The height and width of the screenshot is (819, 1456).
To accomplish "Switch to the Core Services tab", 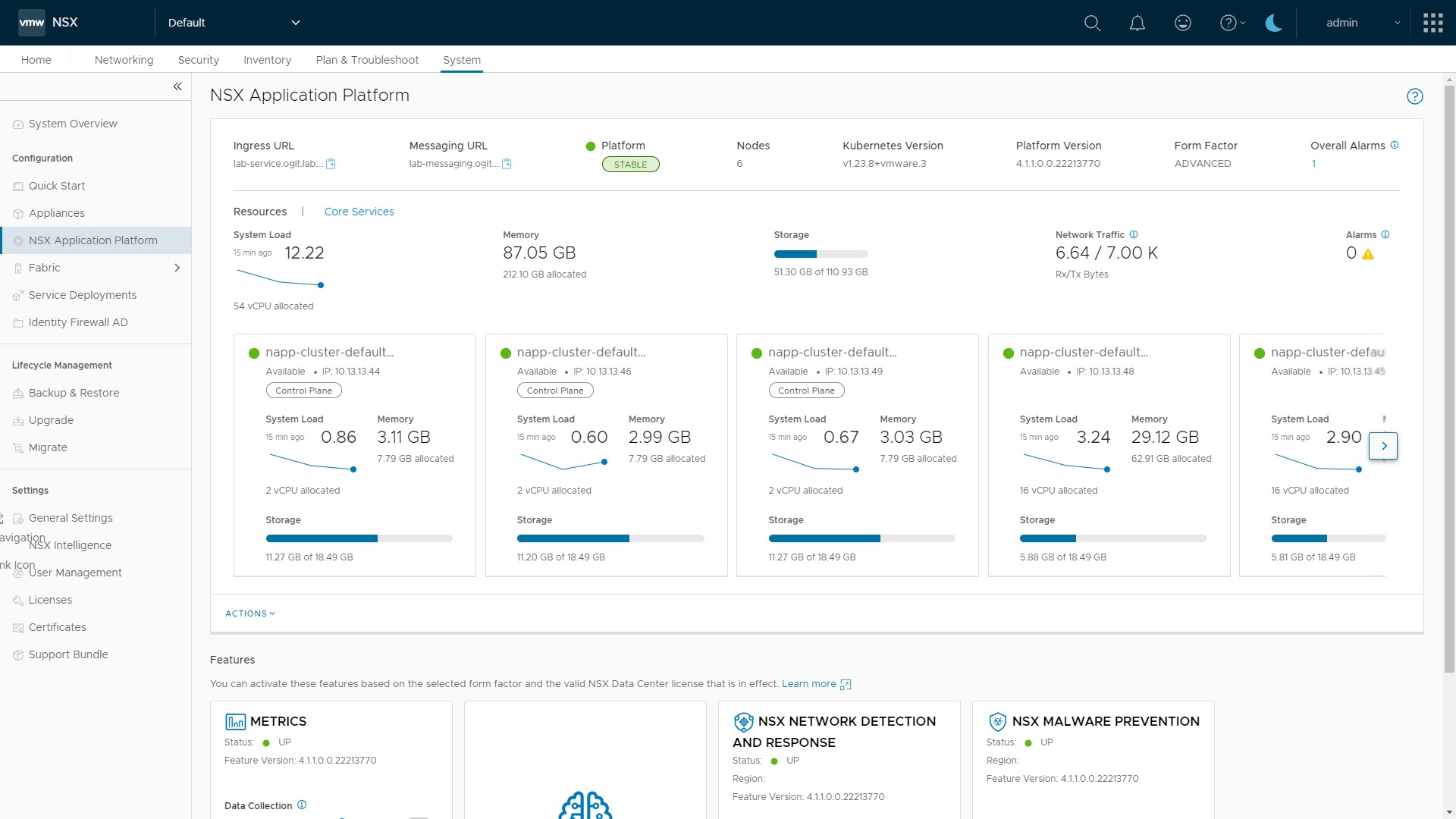I will tap(359, 212).
